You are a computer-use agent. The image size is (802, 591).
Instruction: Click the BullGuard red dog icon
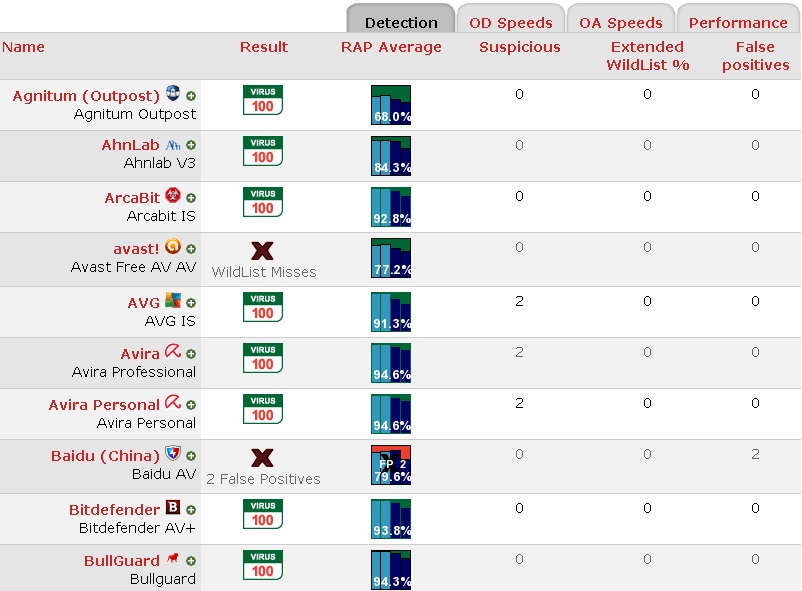click(173, 560)
